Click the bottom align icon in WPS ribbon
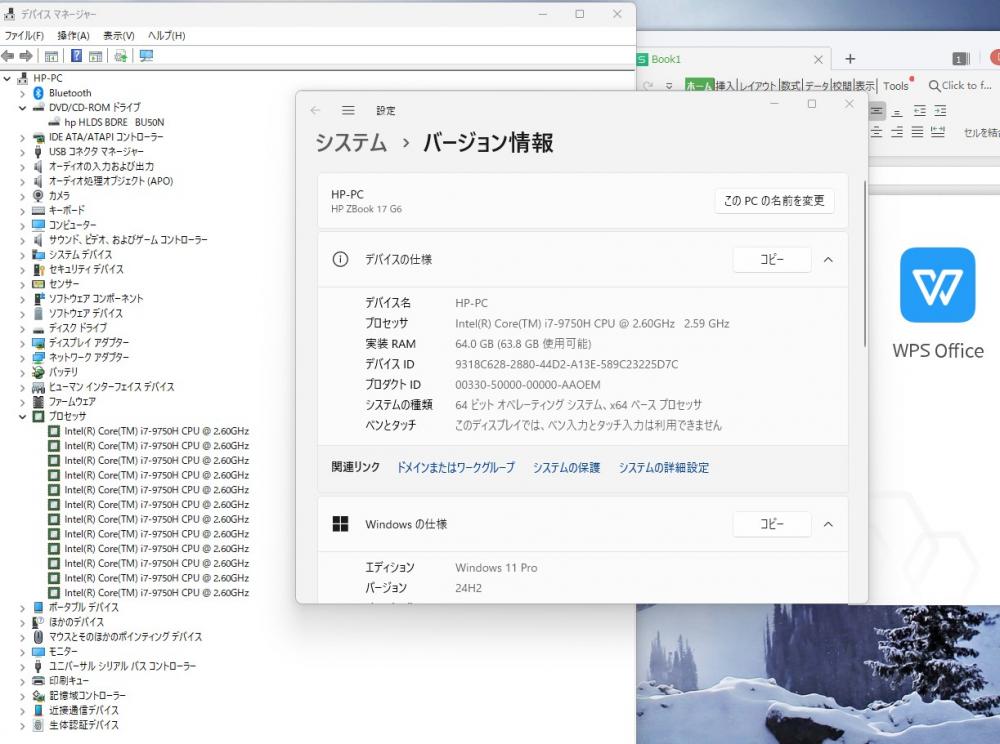 pyautogui.click(x=897, y=112)
